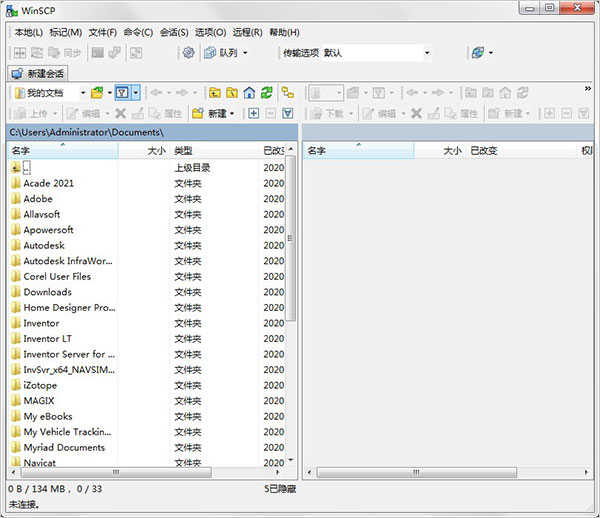Click the local 属性 properties button
The image size is (600, 518).
(165, 113)
